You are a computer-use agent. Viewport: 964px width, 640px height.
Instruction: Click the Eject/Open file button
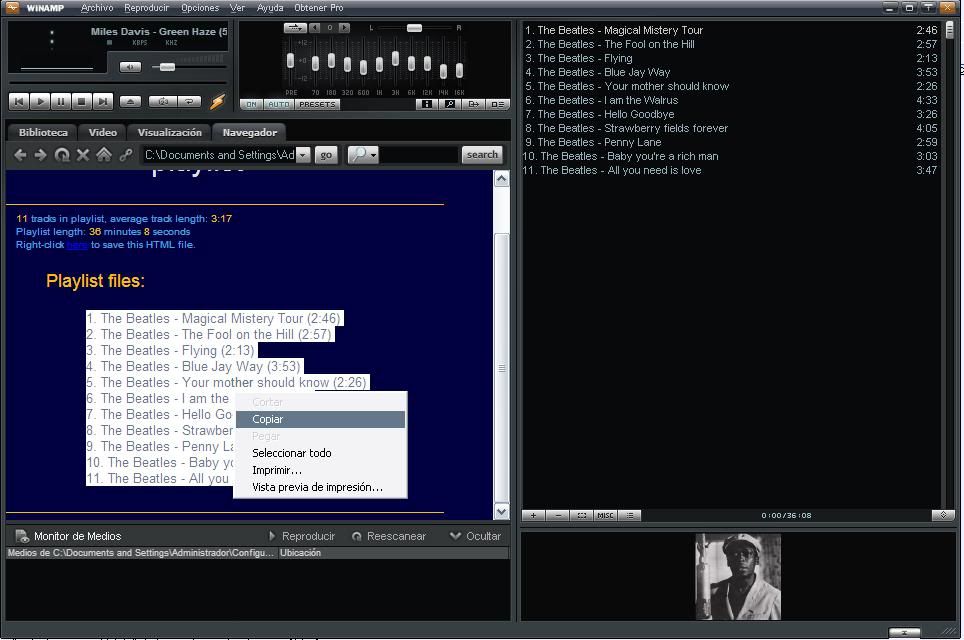130,102
